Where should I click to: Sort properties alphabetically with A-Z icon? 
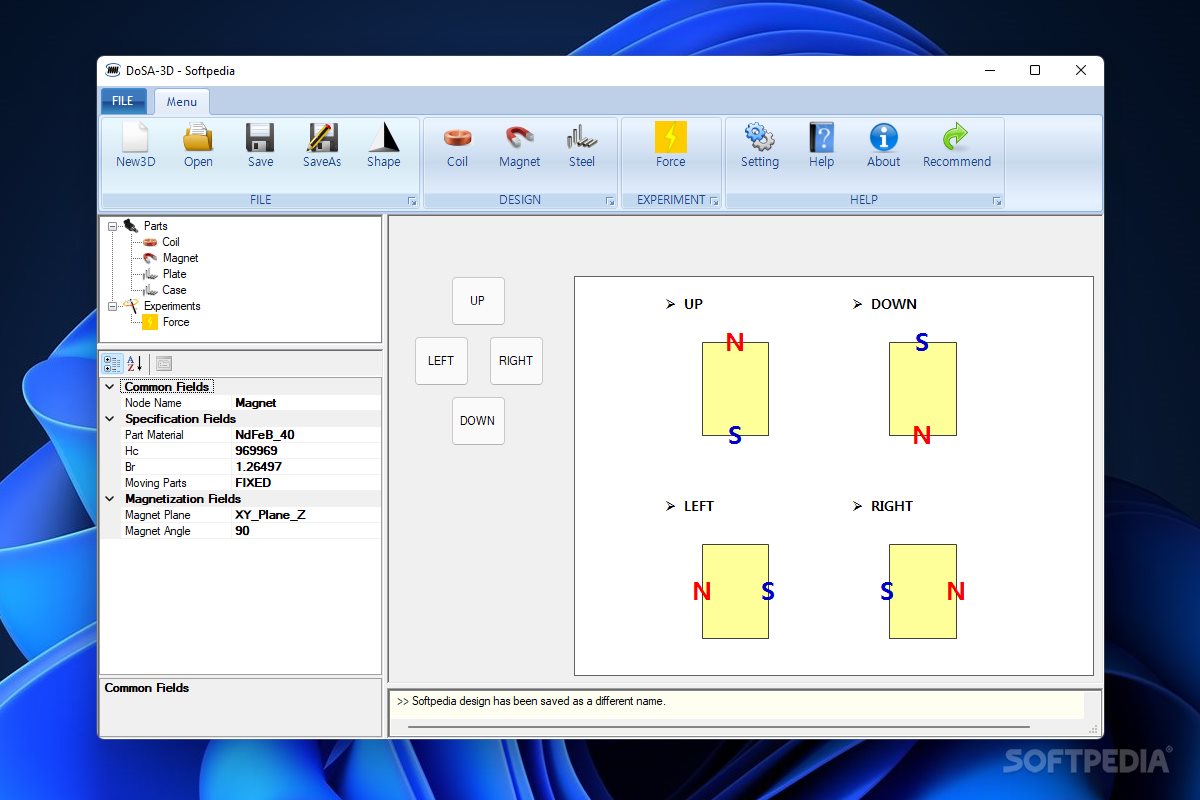tap(135, 363)
